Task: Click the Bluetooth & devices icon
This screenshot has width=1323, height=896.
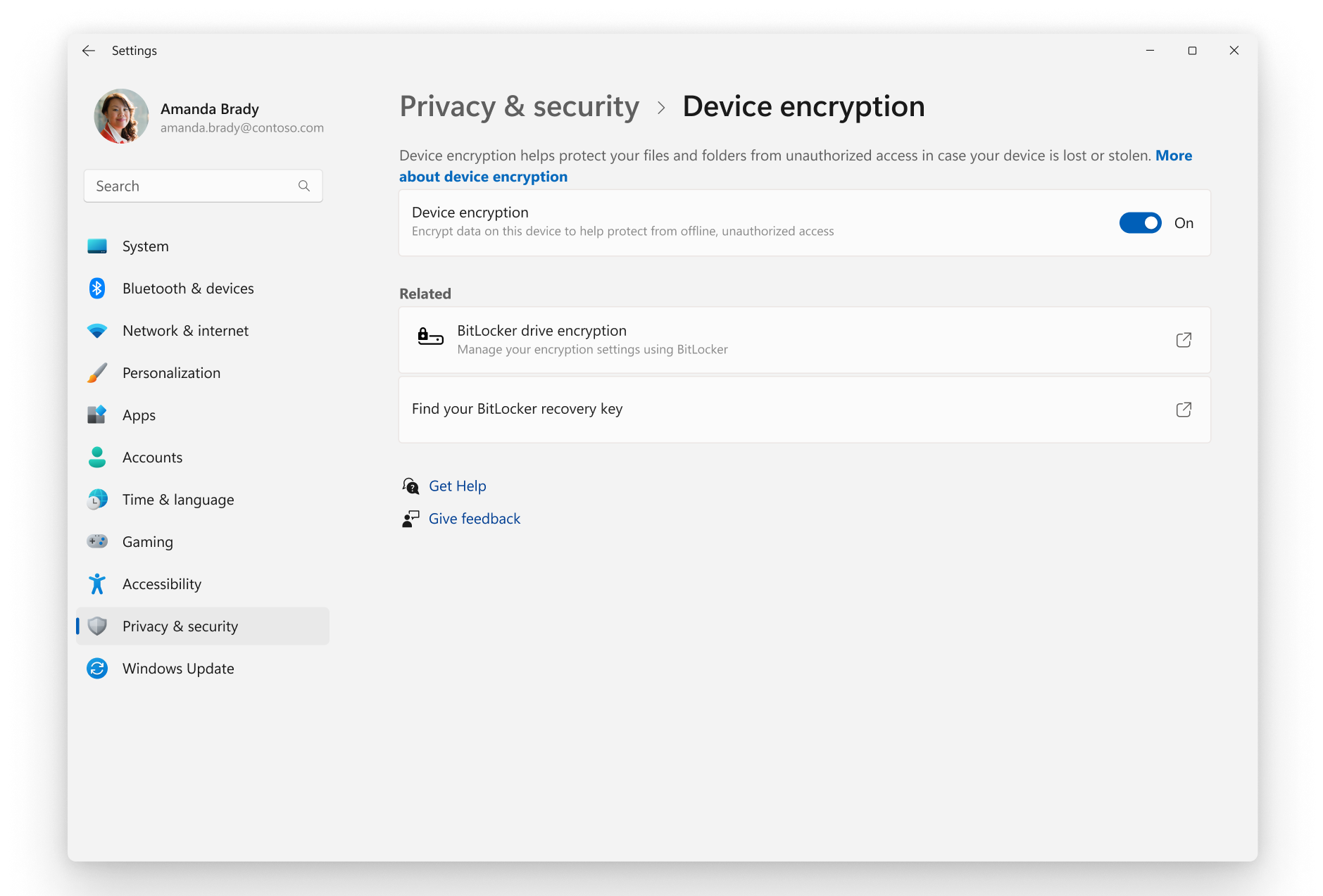Action: point(97,289)
